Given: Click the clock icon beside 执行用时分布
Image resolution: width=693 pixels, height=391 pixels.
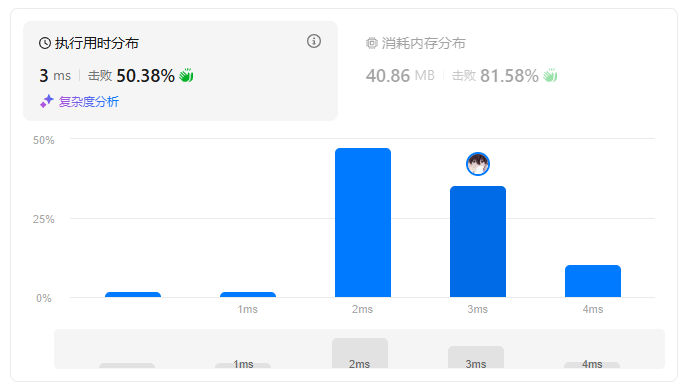Looking at the screenshot, I should pyautogui.click(x=45, y=43).
